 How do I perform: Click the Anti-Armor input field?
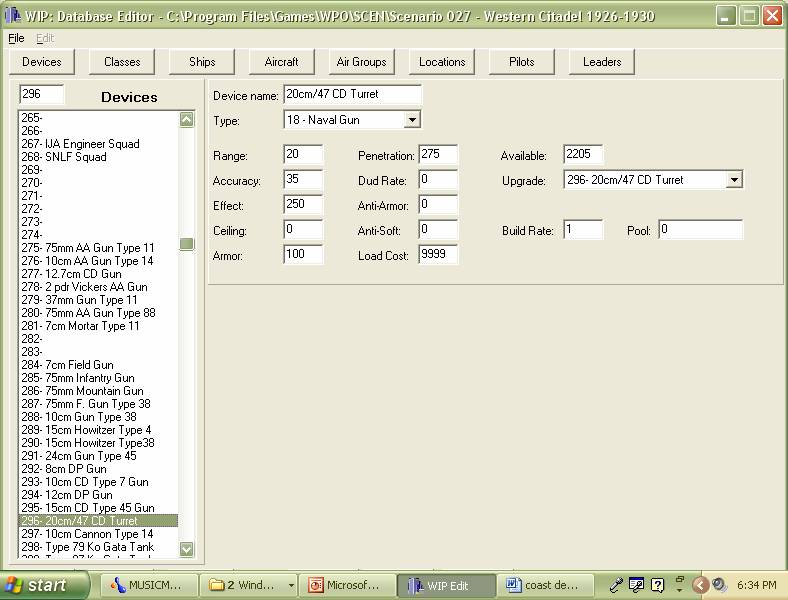point(438,205)
